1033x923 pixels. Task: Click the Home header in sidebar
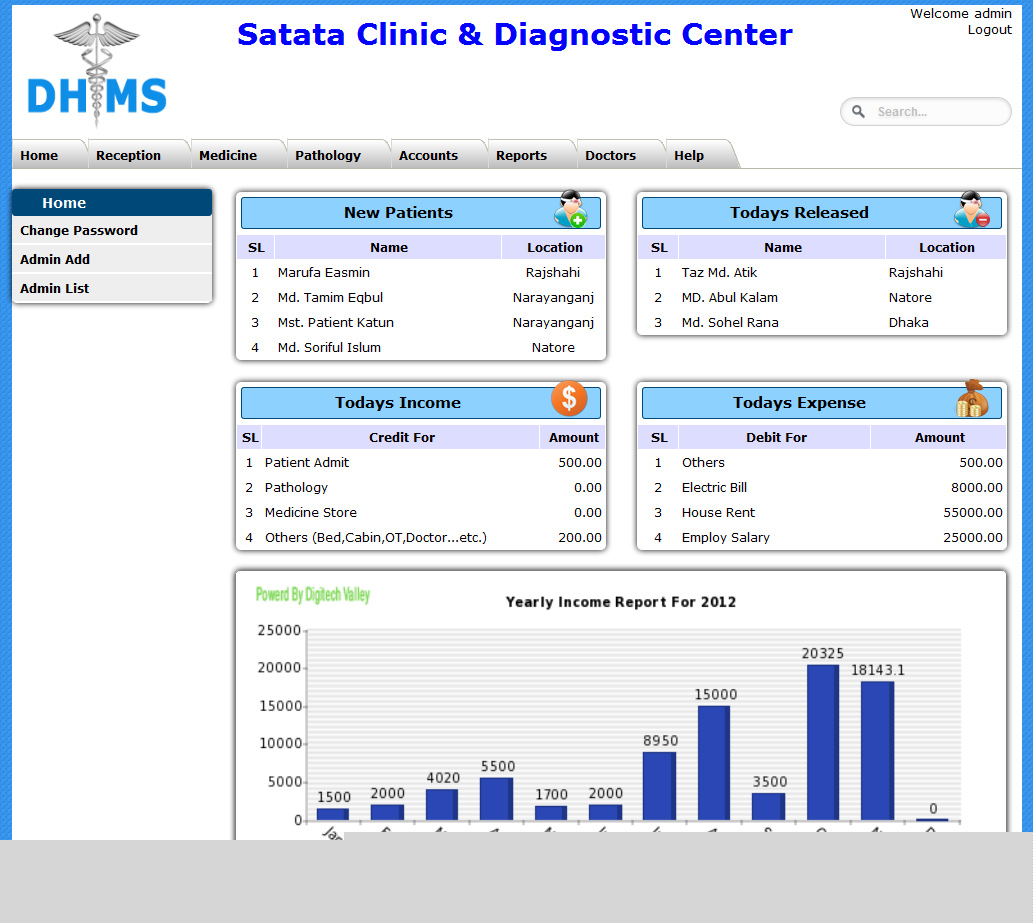point(64,203)
